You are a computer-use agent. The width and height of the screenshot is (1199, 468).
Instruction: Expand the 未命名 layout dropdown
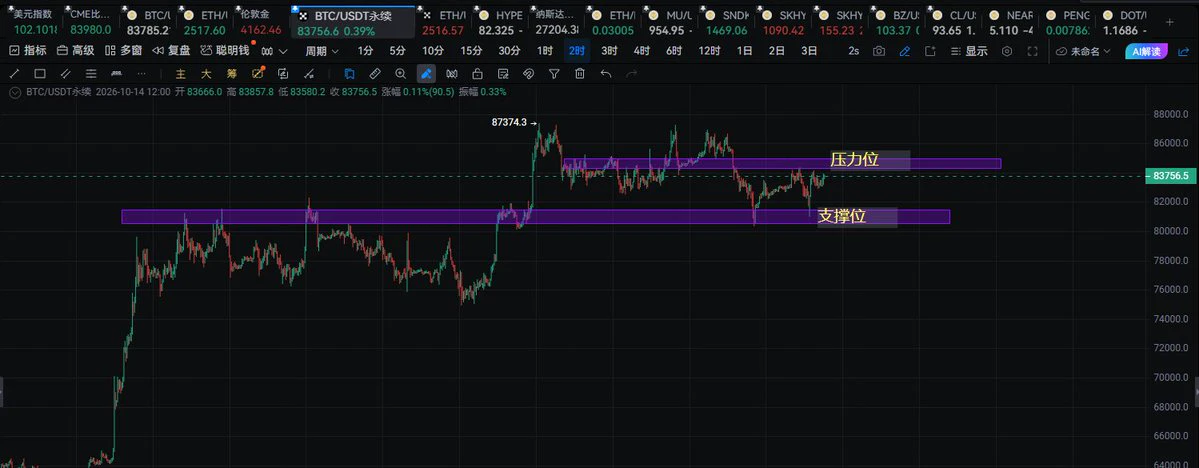[x=1084, y=51]
